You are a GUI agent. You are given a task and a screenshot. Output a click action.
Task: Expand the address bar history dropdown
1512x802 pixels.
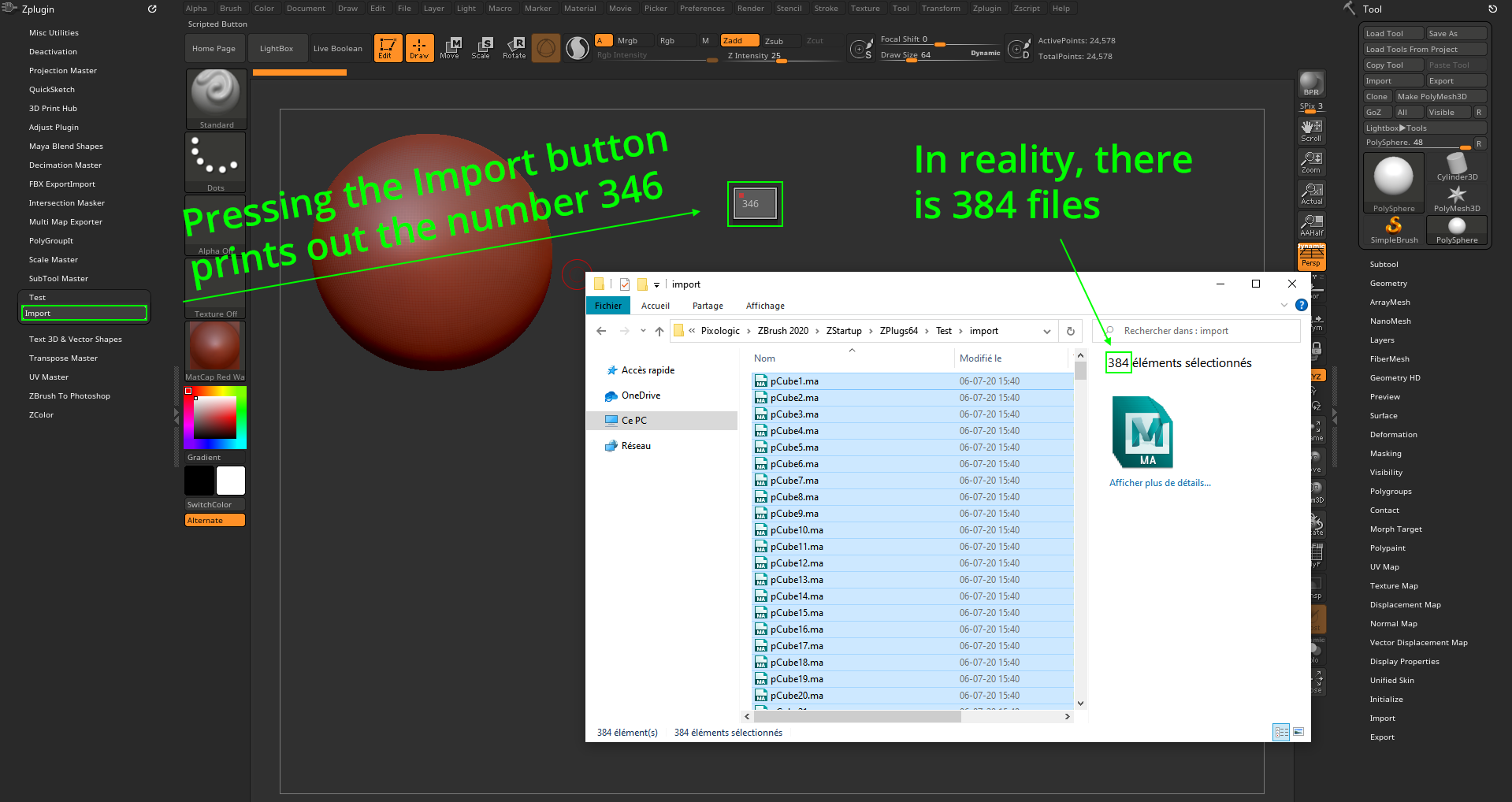coord(1046,332)
